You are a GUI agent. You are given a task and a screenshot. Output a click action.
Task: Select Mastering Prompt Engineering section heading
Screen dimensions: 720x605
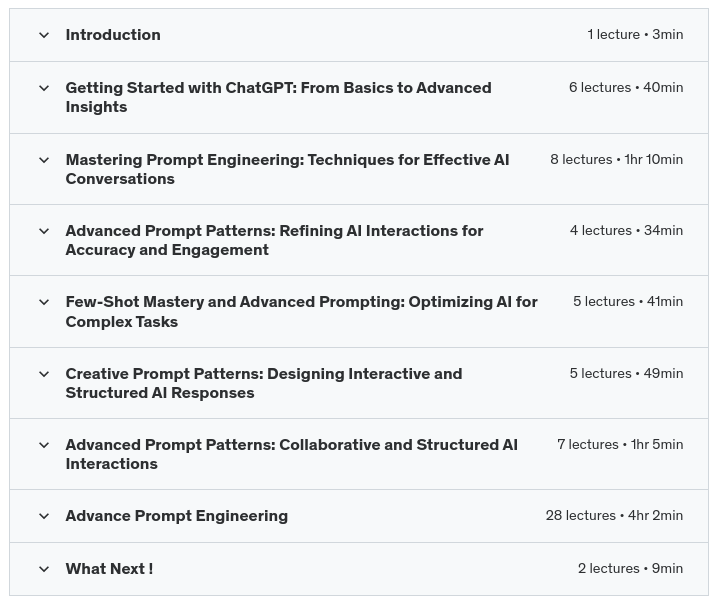(x=287, y=169)
